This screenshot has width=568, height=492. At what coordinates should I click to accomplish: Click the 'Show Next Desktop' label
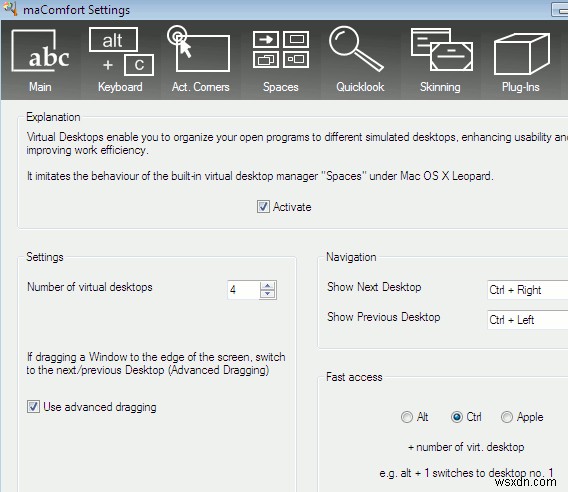click(x=374, y=287)
